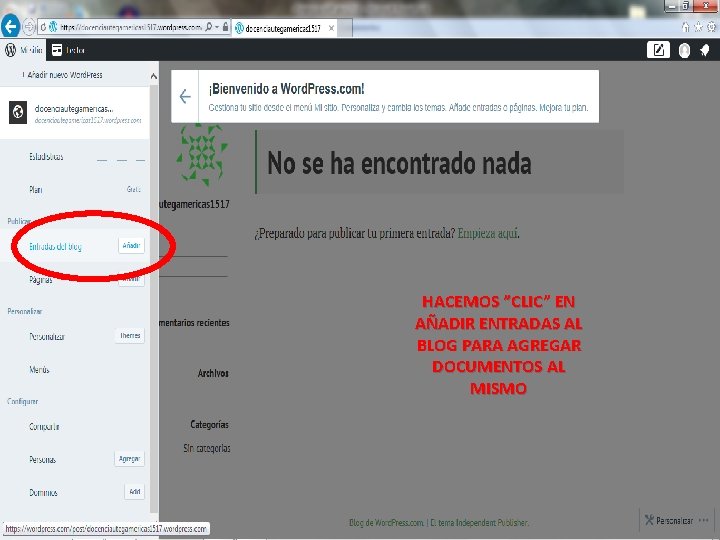Image resolution: width=720 pixels, height=540 pixels.
Task: Open Dominios in the sidebar
Action: (43, 493)
